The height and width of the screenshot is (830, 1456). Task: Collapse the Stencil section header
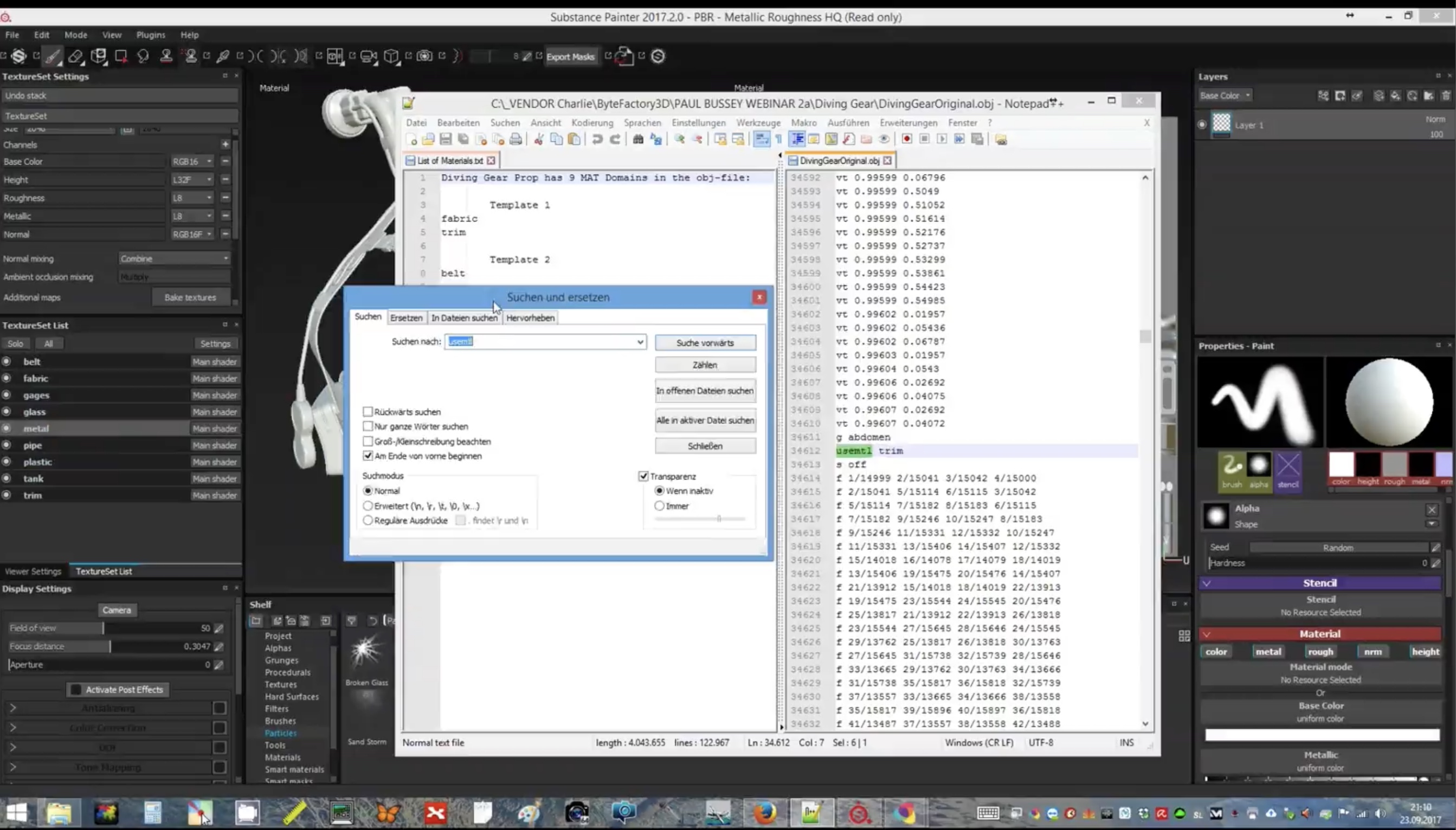click(1320, 582)
